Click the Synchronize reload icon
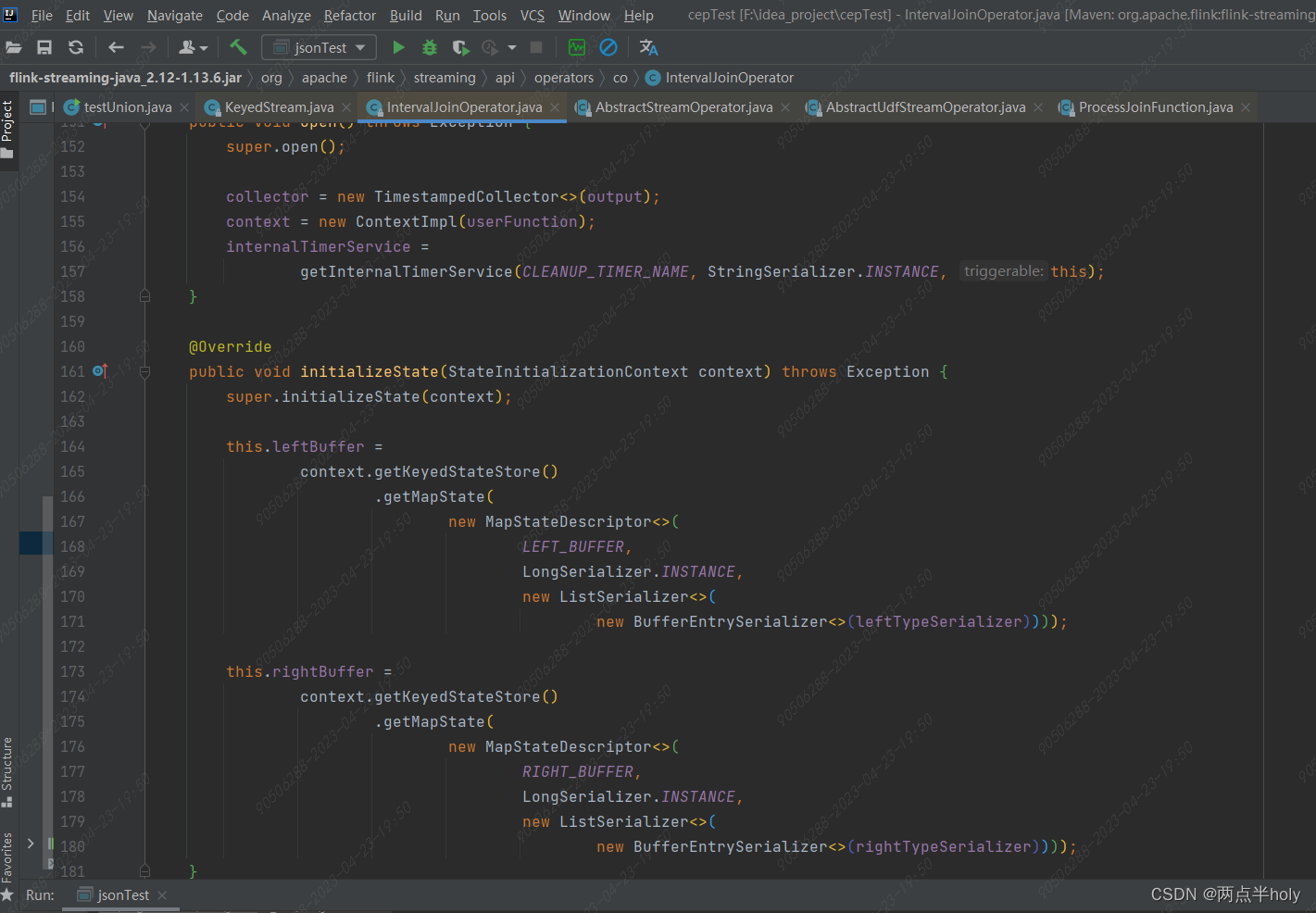 (x=76, y=47)
